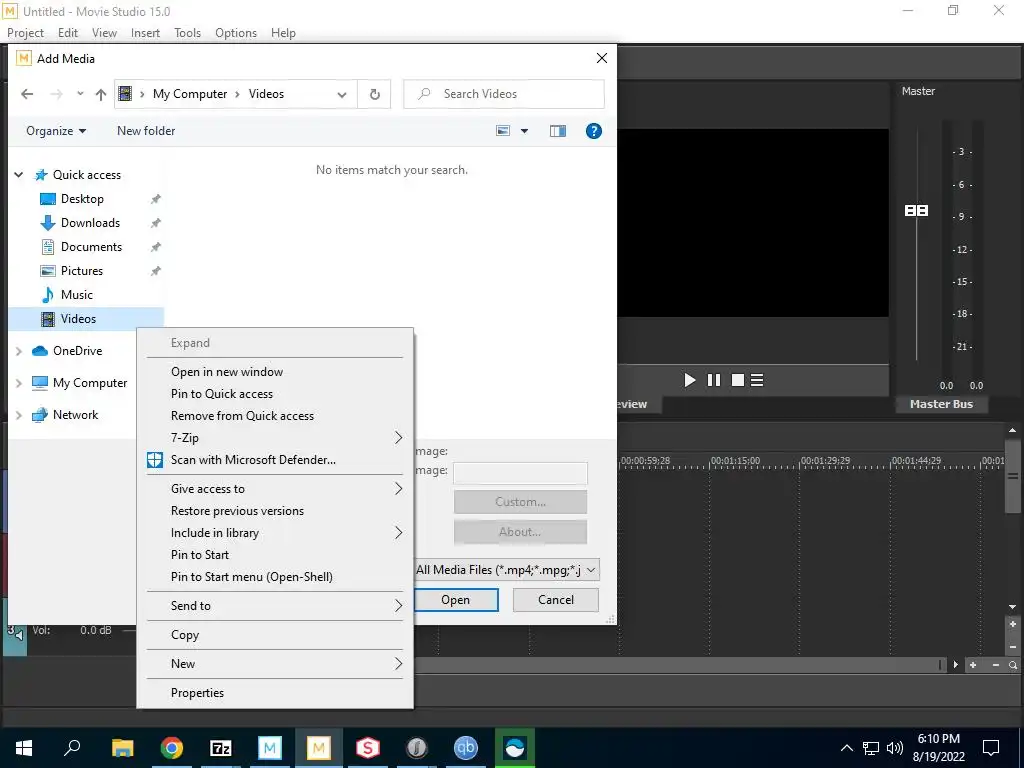Click the Master Bus label
This screenshot has height=768, width=1024.
tap(941, 404)
